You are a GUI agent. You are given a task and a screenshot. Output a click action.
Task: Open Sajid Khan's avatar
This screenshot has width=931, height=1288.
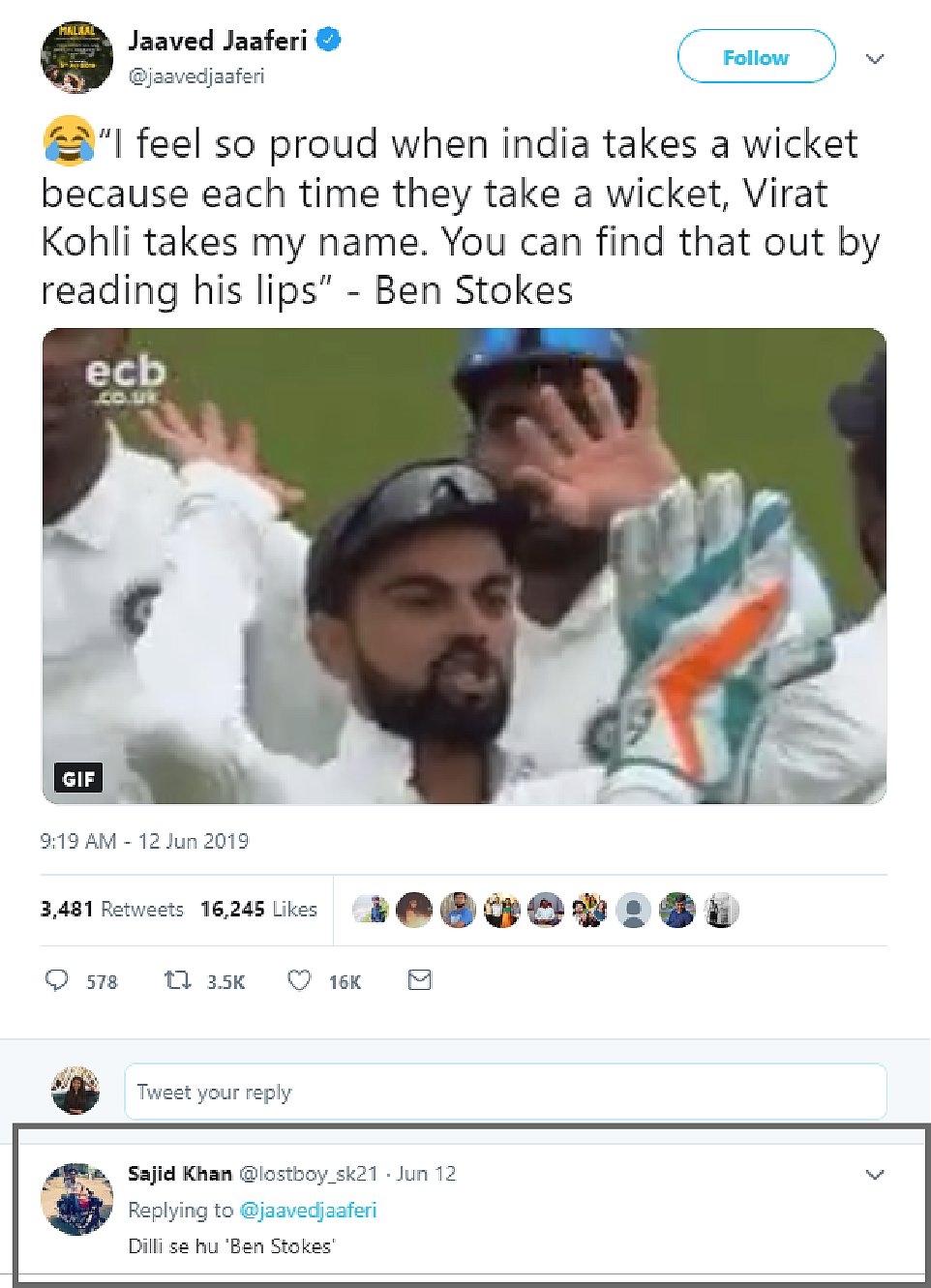(76, 1199)
